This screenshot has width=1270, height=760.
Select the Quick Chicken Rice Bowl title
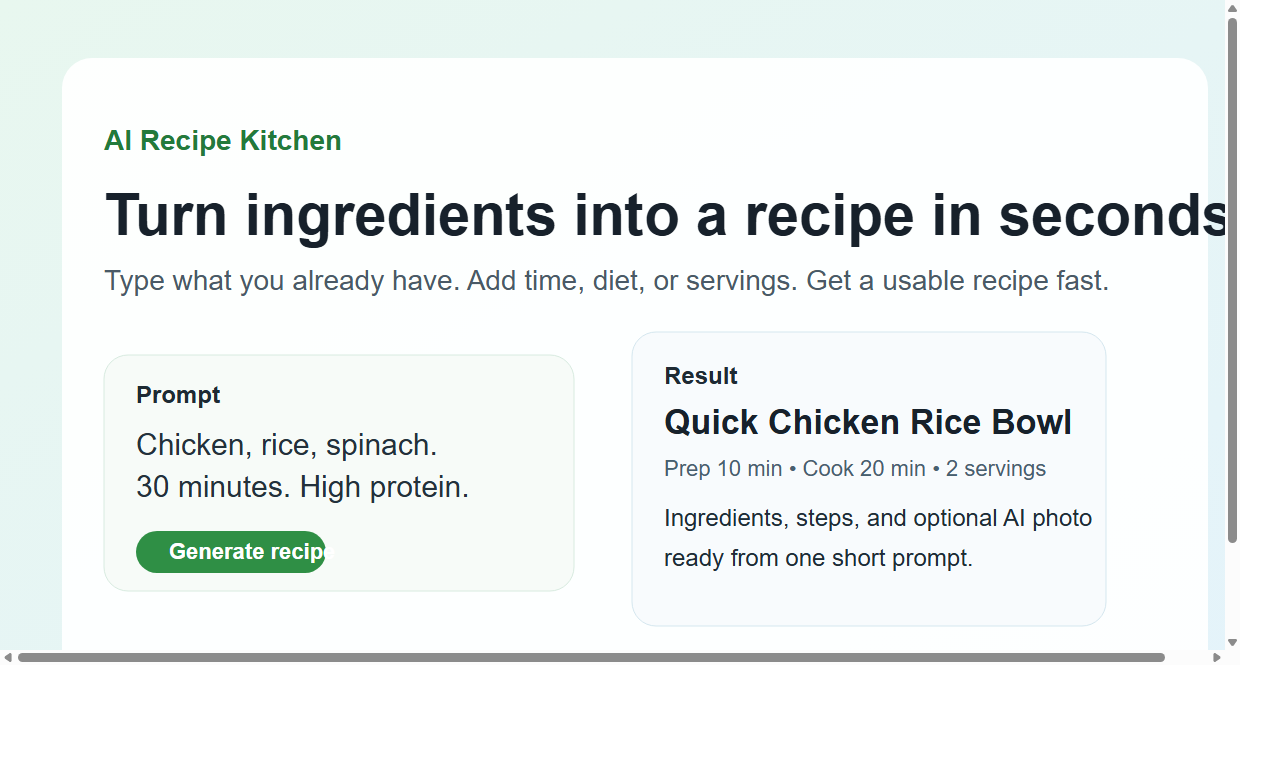868,421
